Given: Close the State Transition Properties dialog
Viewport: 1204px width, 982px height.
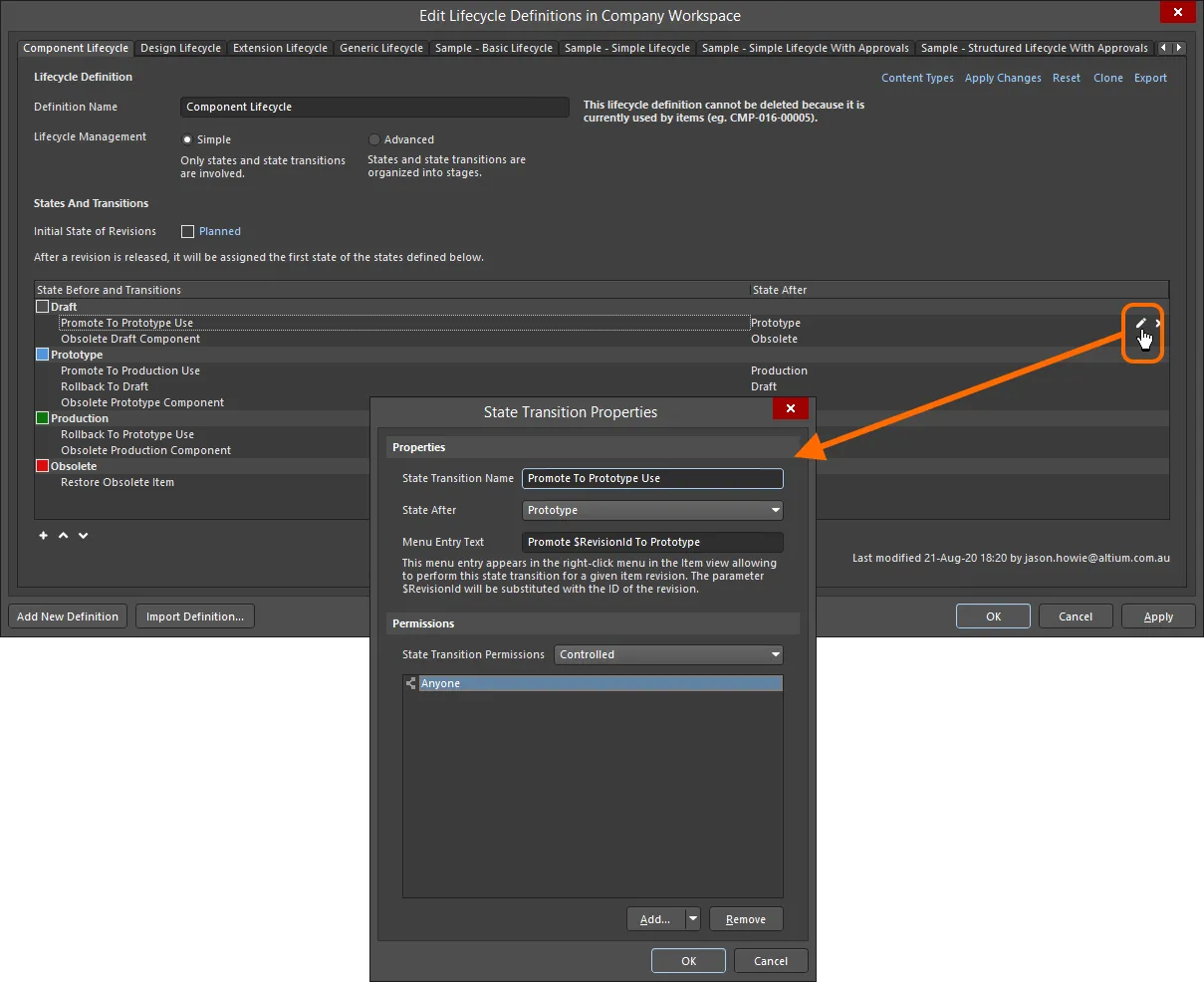Looking at the screenshot, I should tap(790, 408).
